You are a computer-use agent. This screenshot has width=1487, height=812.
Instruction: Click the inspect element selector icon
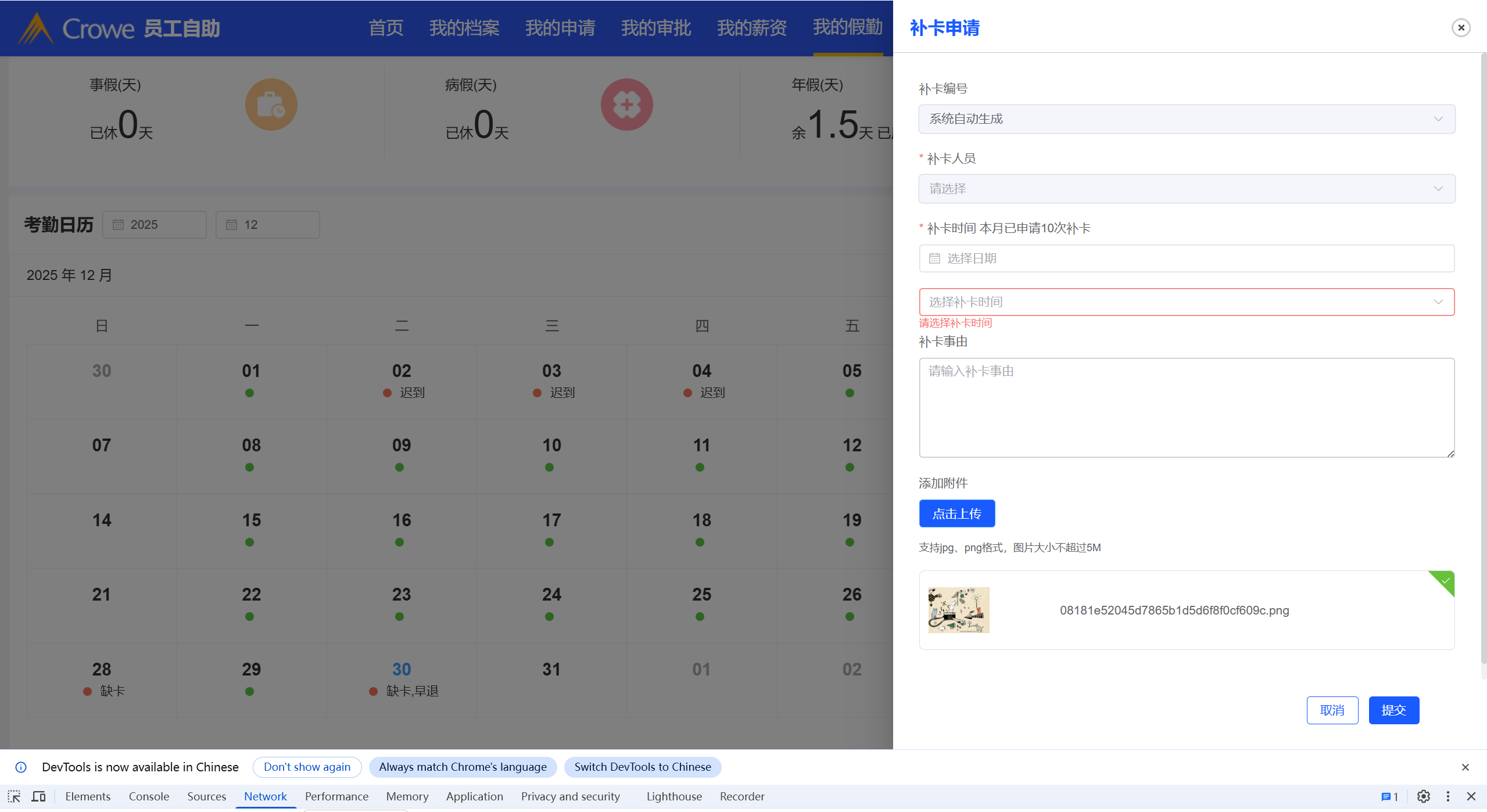point(14,796)
